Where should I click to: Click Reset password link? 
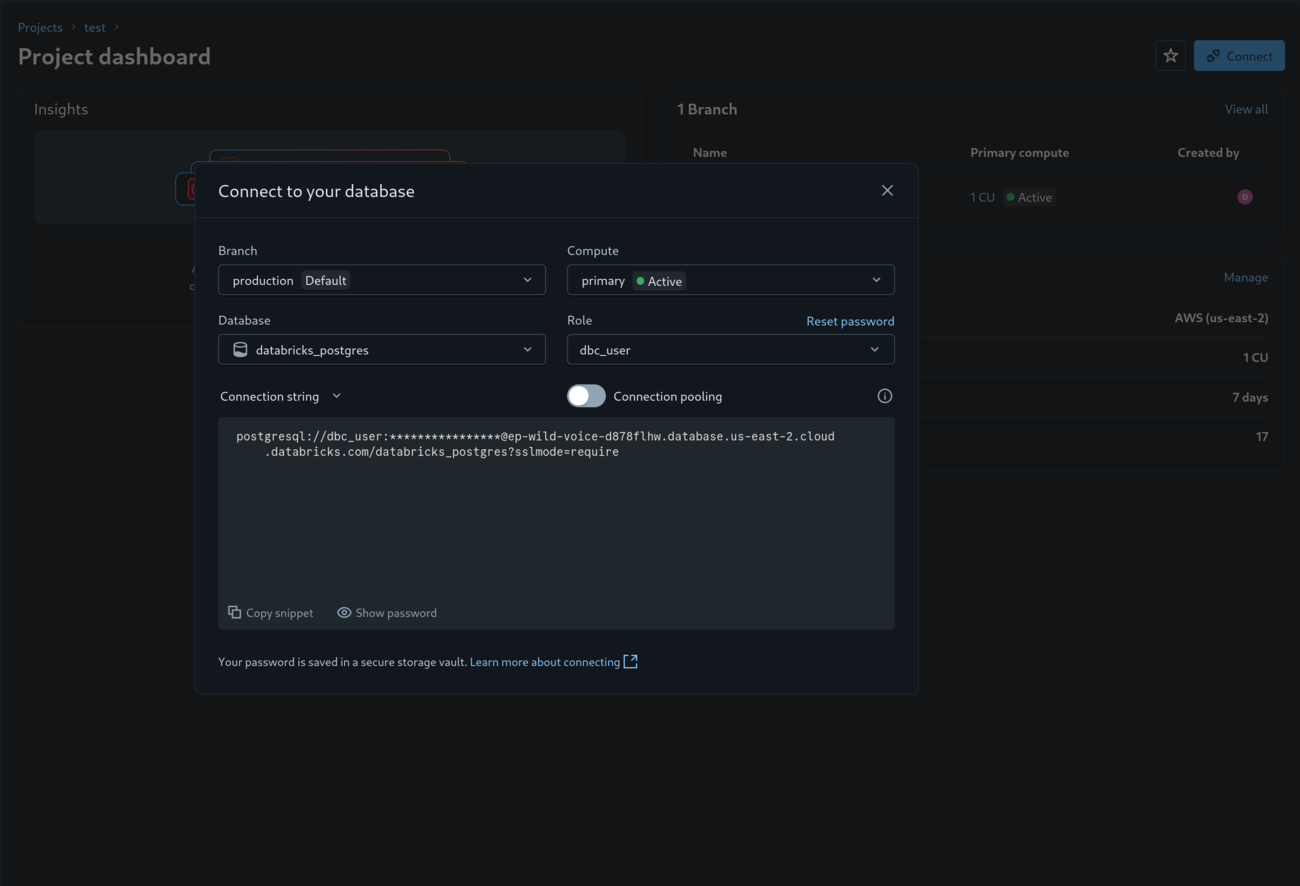point(850,321)
